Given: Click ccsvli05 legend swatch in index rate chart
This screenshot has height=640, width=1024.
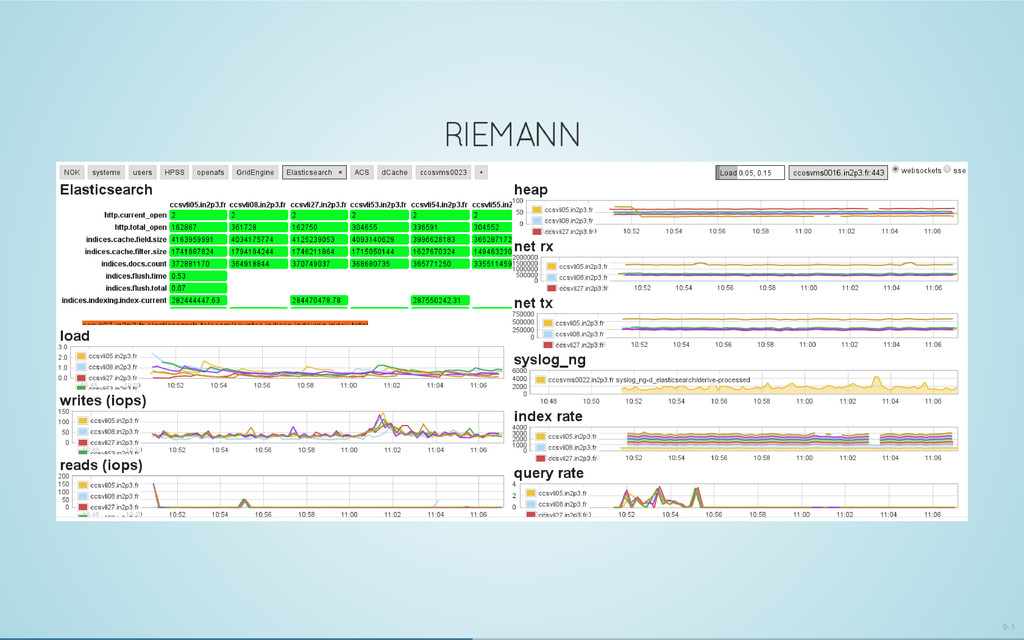Looking at the screenshot, I should [540, 436].
